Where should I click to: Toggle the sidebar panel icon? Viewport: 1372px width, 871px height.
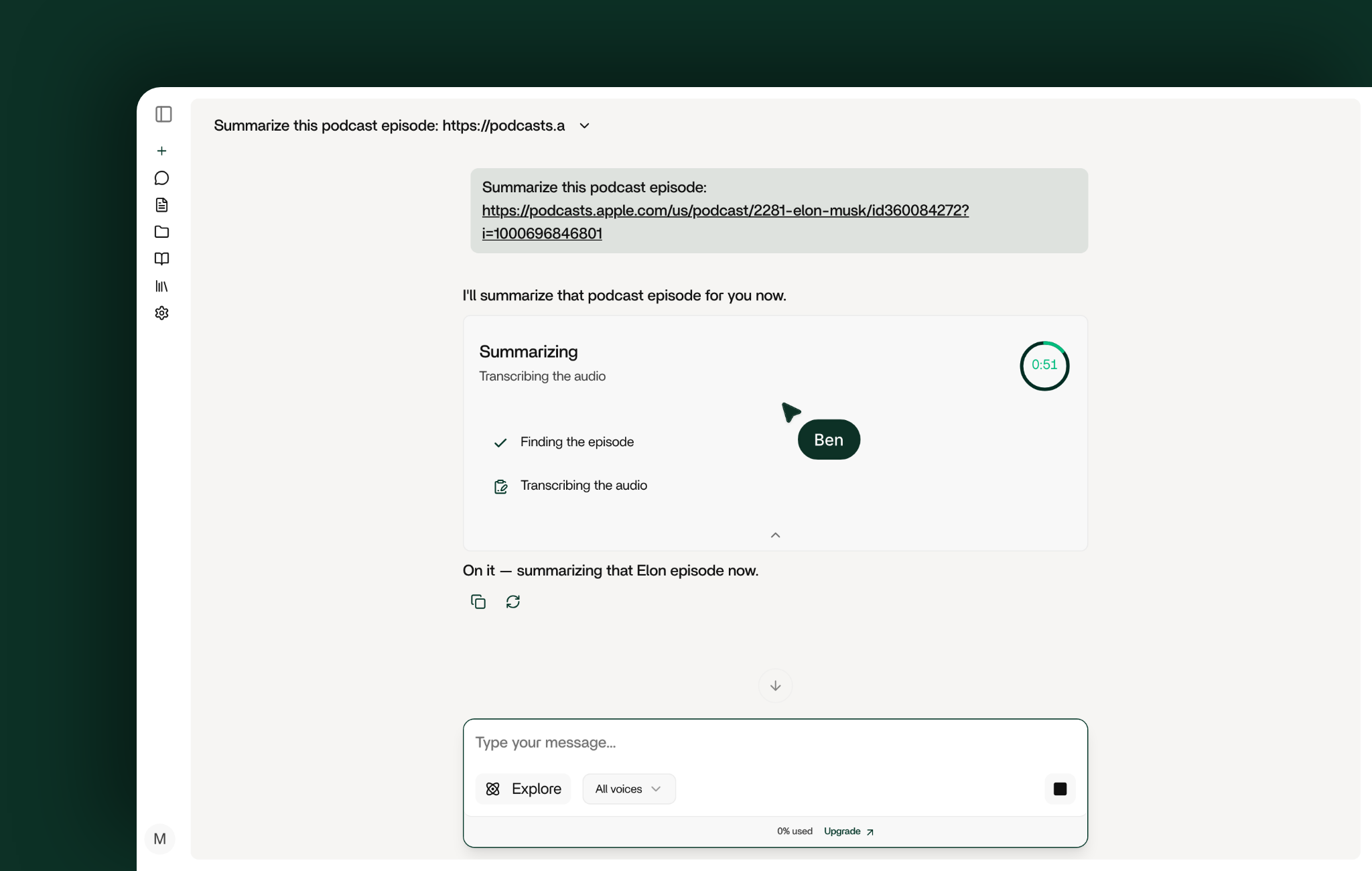163,115
